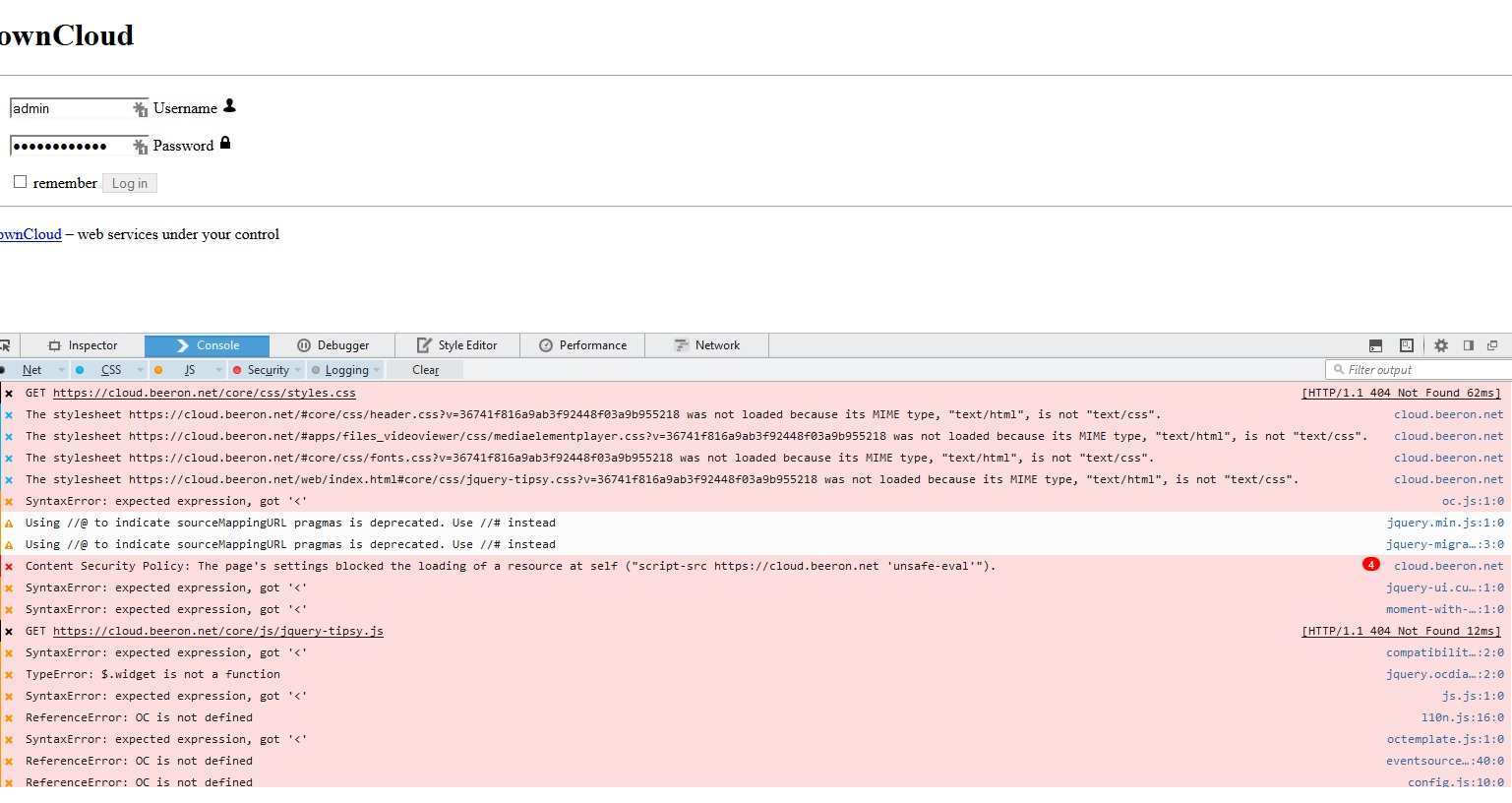Pop developer tools out into separate window
1512x803 pixels.
pyautogui.click(x=1492, y=345)
